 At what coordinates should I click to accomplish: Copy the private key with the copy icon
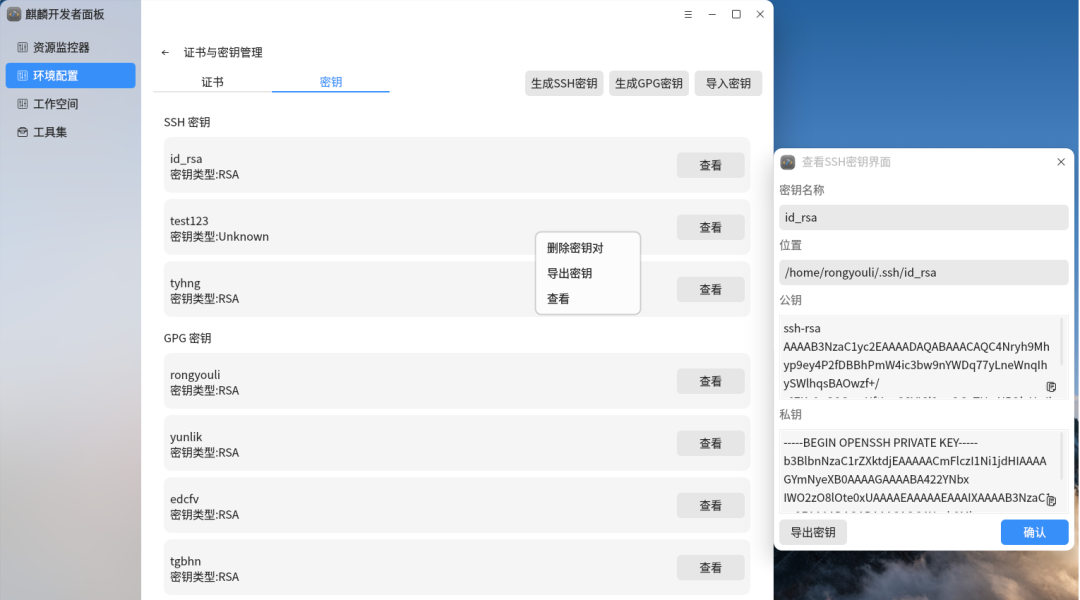tap(1051, 500)
